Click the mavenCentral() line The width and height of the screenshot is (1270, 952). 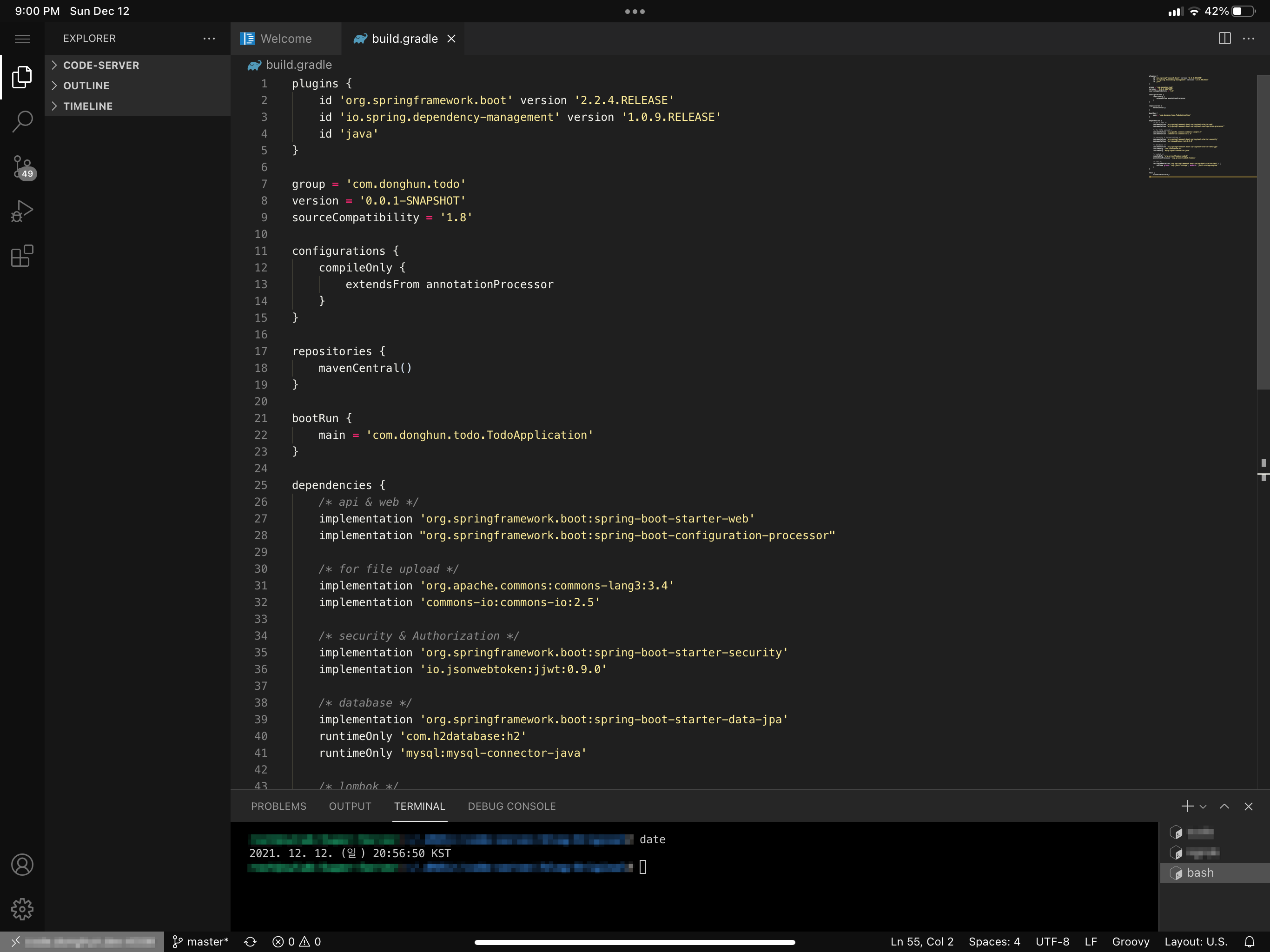coord(365,368)
